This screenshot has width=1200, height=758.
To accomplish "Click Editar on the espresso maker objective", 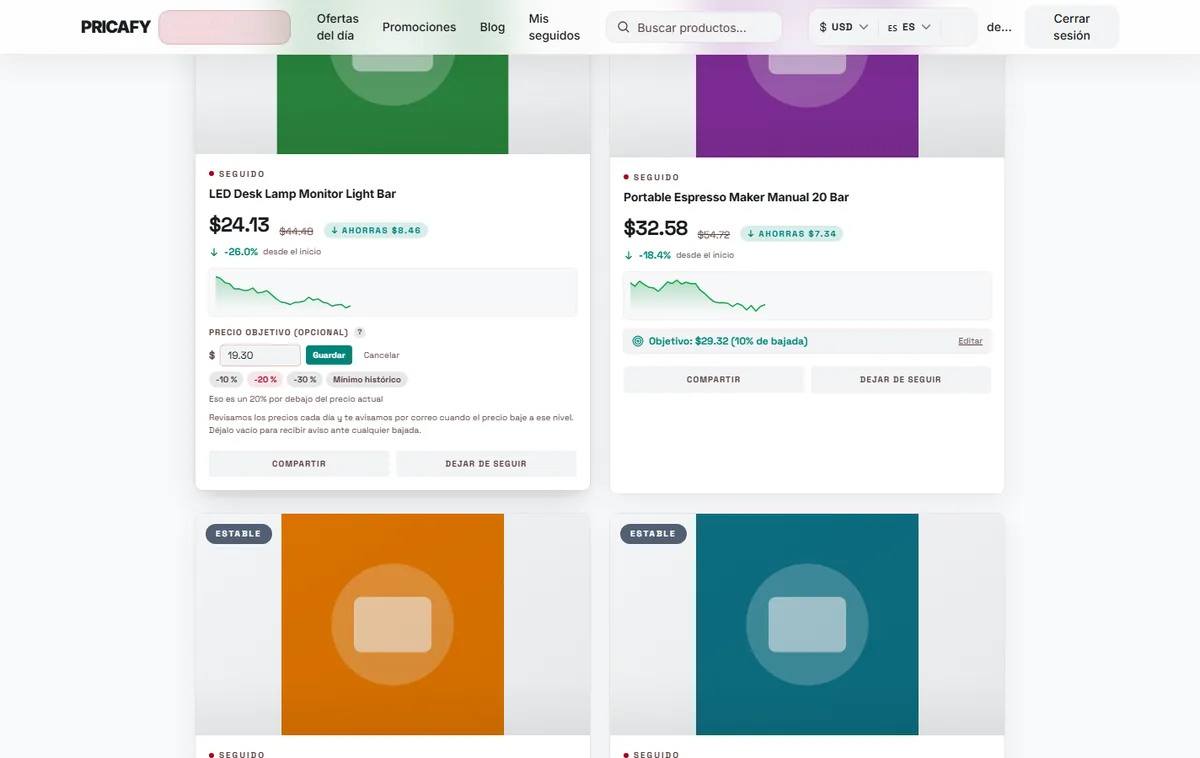I will [970, 341].
